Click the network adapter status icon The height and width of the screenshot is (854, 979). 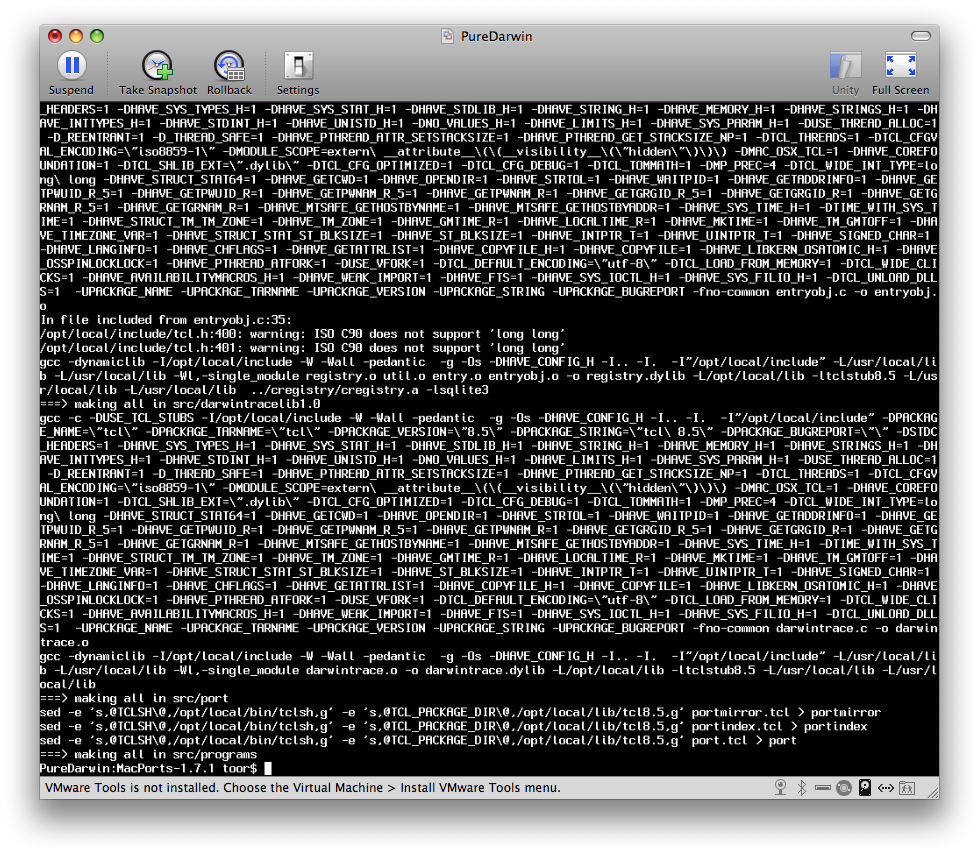point(885,788)
